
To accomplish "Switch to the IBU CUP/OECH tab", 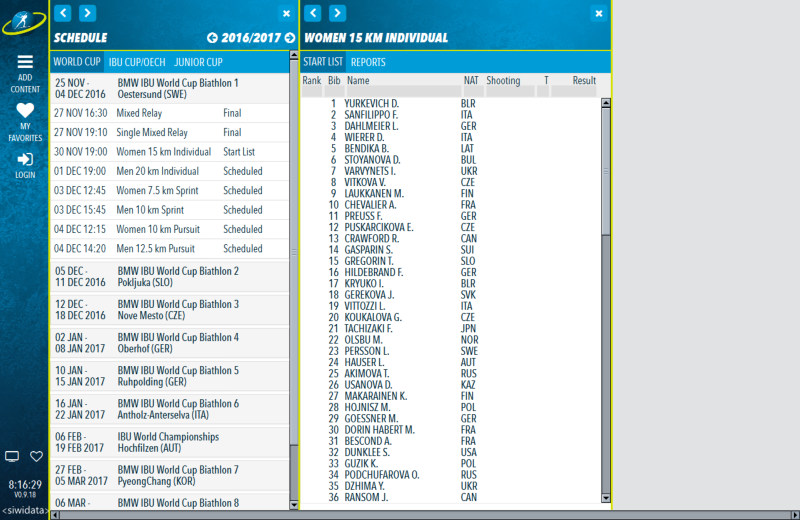I will (x=138, y=62).
